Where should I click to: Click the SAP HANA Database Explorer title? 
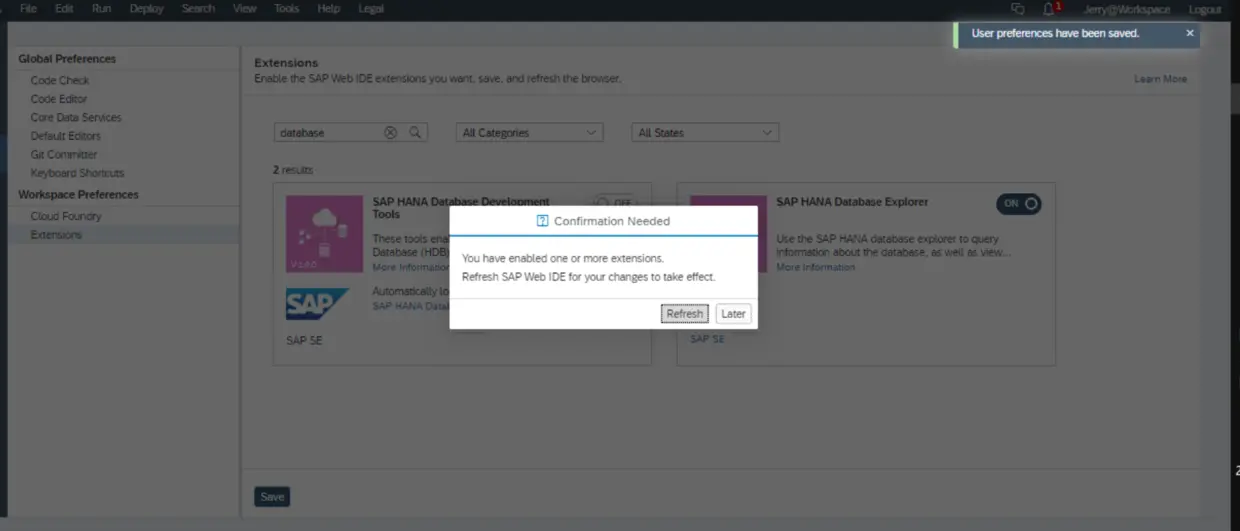coord(852,202)
